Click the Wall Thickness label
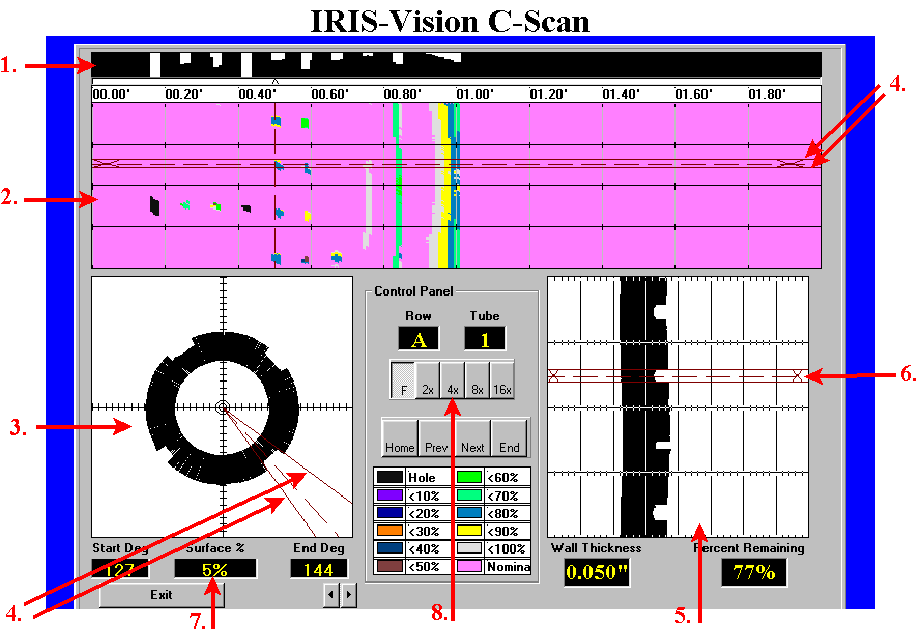This screenshot has width=920, height=635. click(x=596, y=548)
